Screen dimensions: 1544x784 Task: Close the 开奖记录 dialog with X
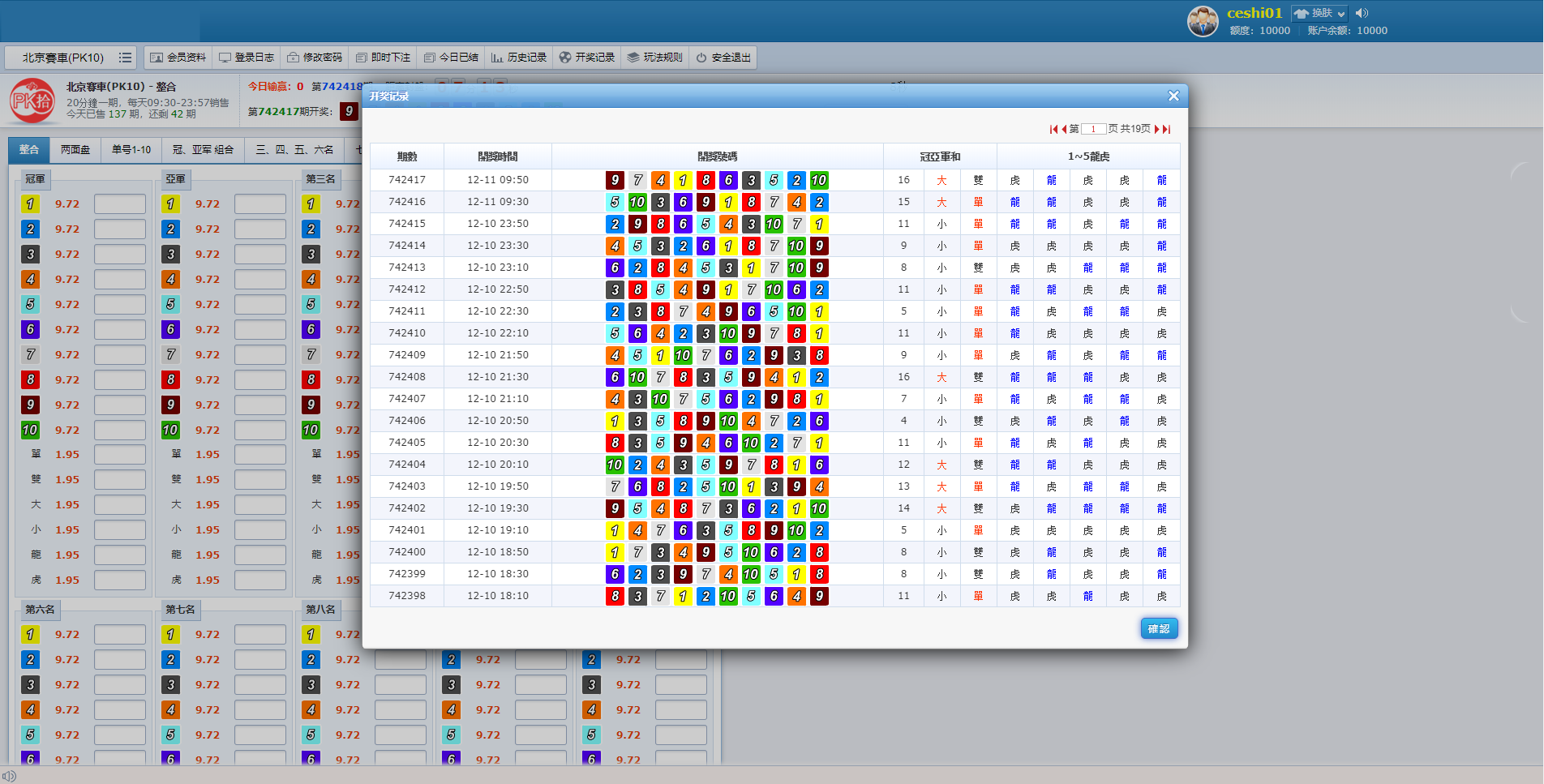(x=1173, y=96)
